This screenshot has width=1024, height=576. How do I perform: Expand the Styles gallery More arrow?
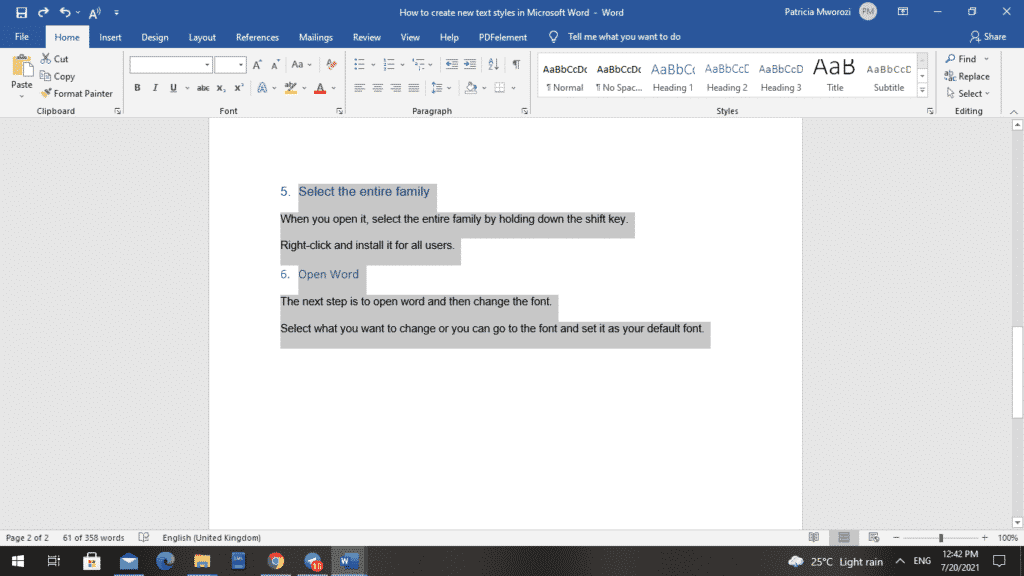pos(922,91)
